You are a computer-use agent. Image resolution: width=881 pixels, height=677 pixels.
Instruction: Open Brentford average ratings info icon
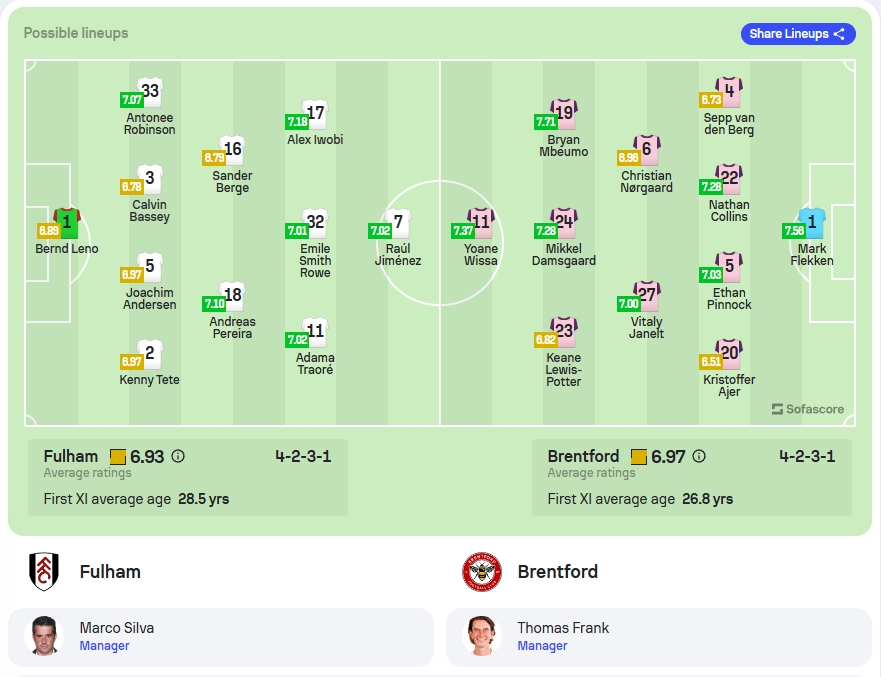point(698,456)
